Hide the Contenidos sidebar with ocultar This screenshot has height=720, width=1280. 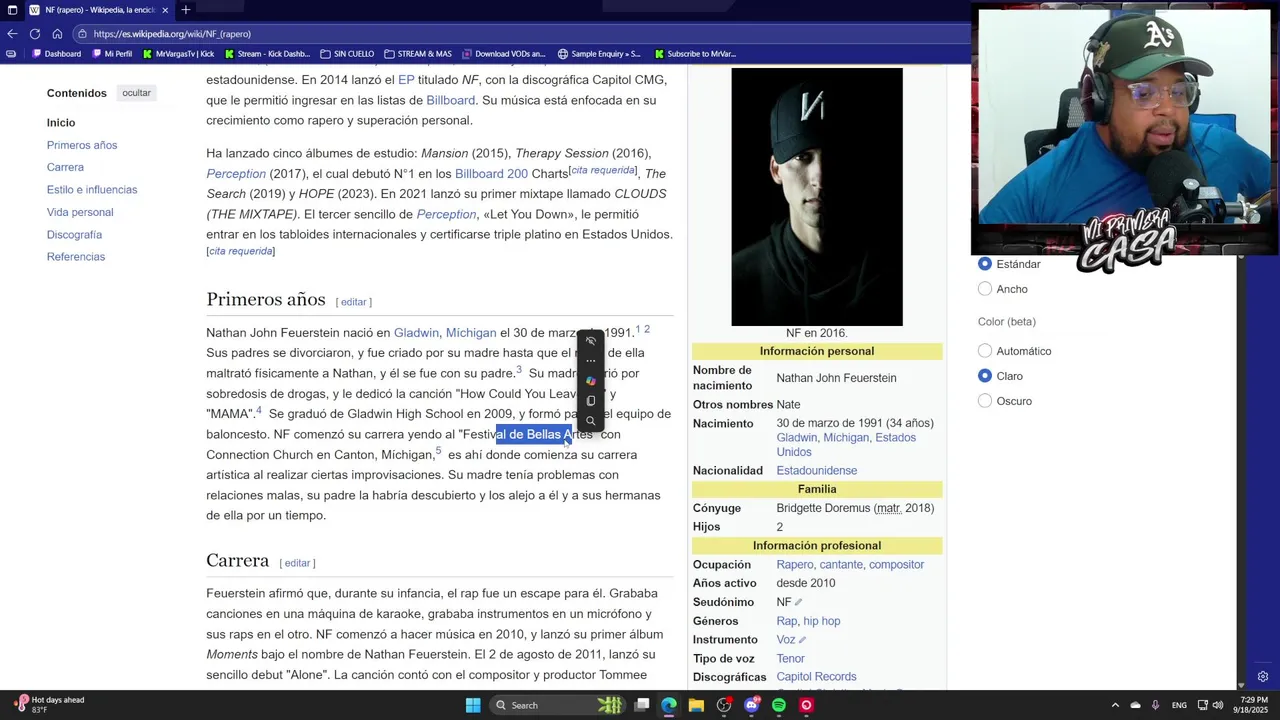136,93
